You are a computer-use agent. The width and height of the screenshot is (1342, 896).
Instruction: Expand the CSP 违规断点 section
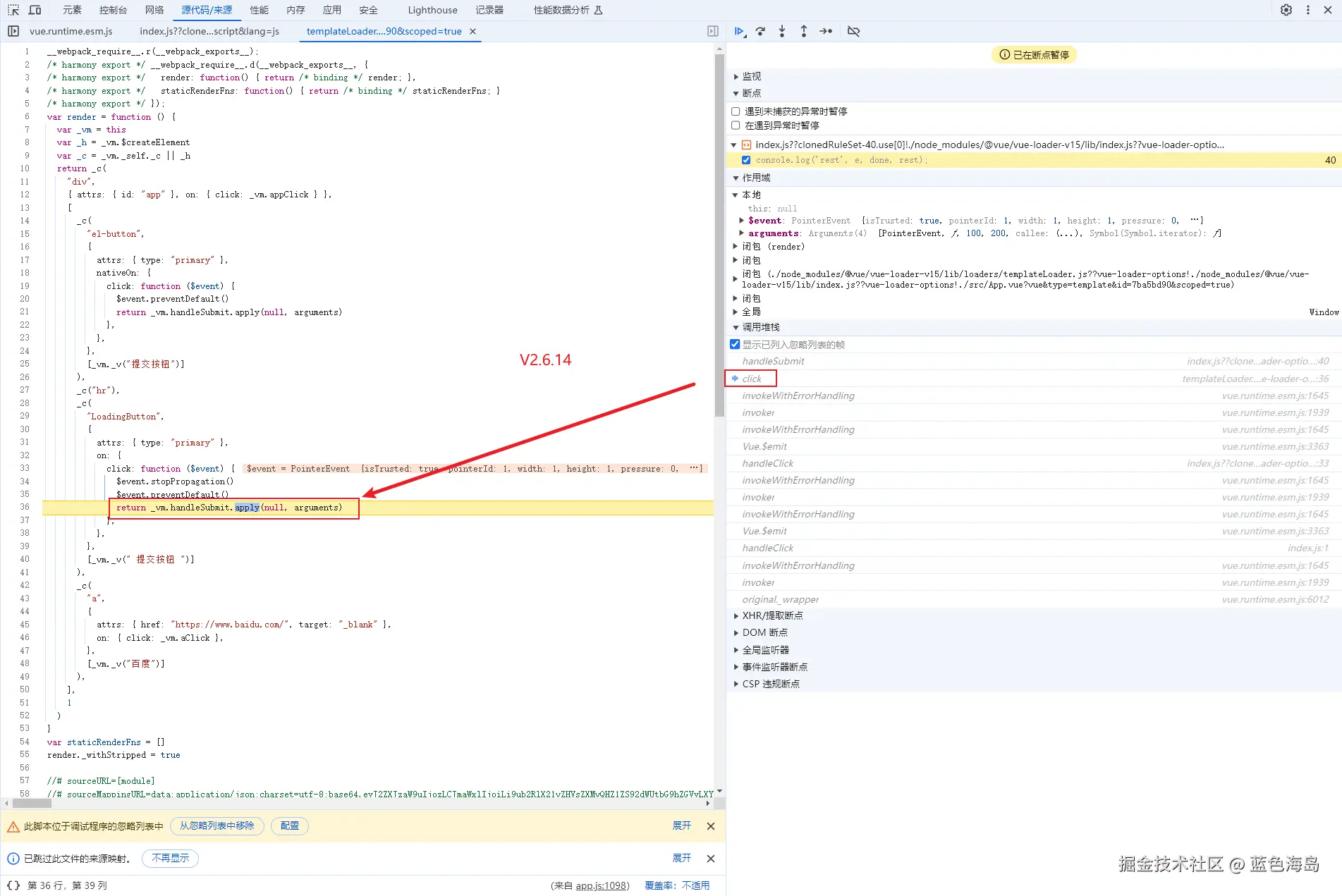click(x=736, y=684)
